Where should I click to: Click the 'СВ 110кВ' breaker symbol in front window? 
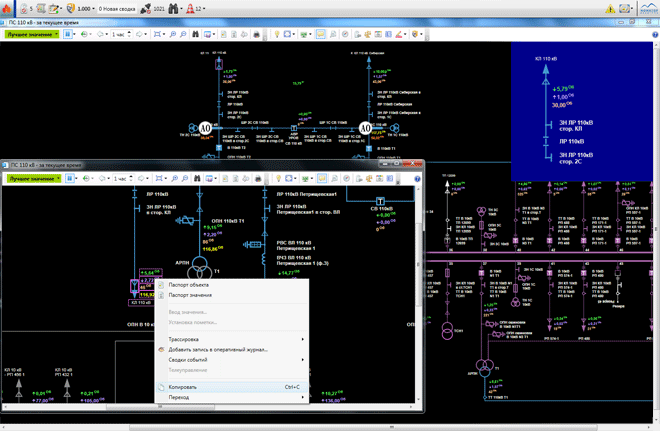[x=380, y=201]
